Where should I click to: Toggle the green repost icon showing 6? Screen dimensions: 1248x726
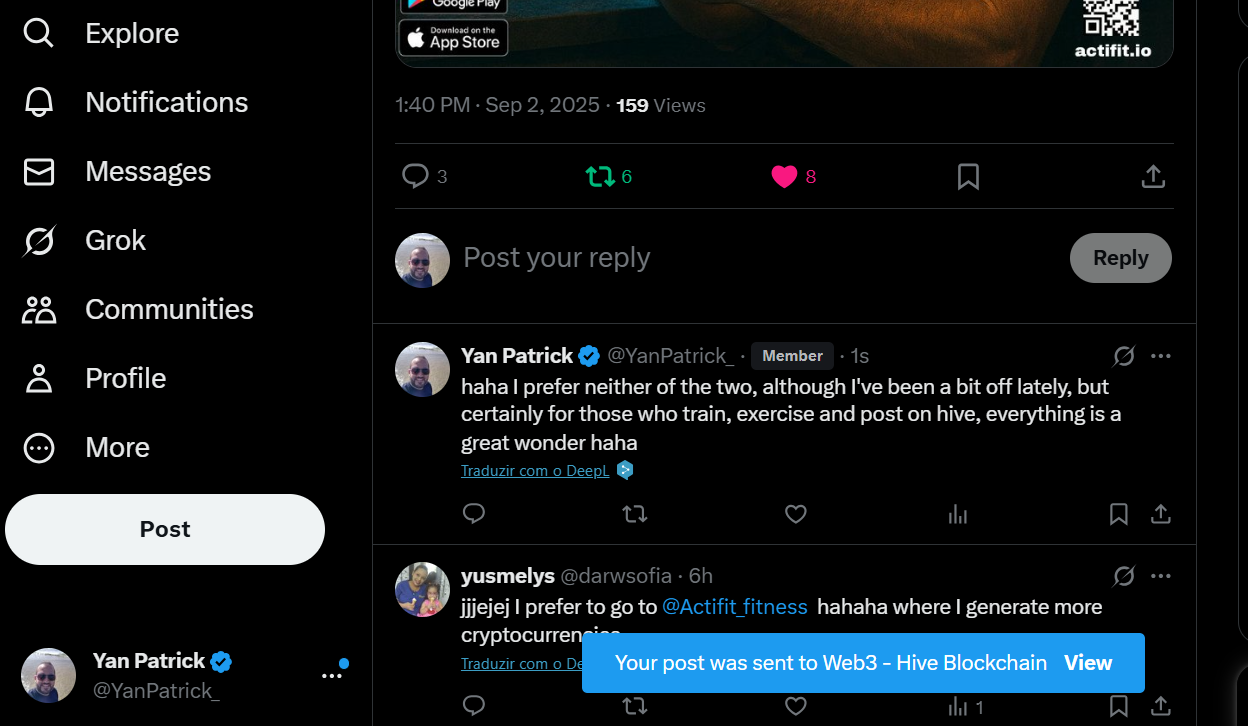coord(600,177)
